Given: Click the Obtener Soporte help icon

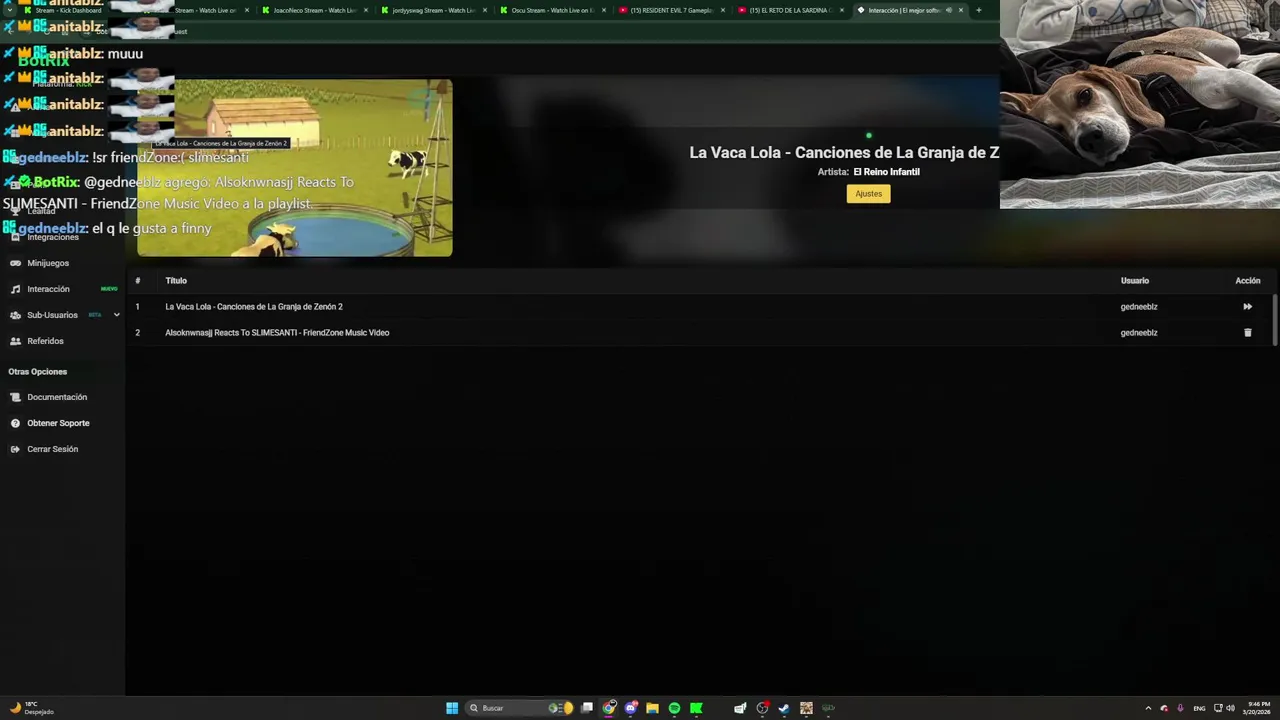Looking at the screenshot, I should (x=15, y=423).
